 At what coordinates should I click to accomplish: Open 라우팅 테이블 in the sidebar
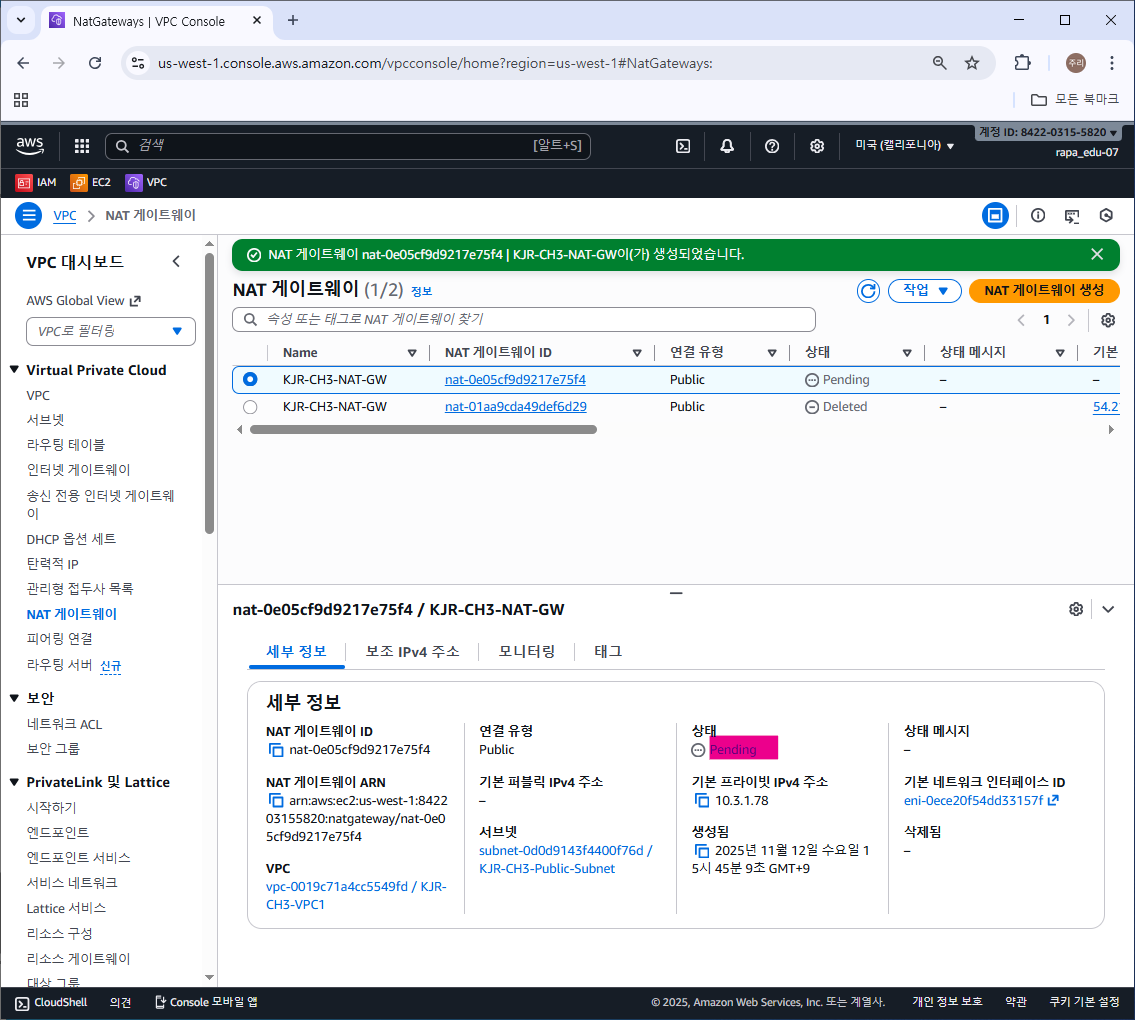click(x=66, y=444)
